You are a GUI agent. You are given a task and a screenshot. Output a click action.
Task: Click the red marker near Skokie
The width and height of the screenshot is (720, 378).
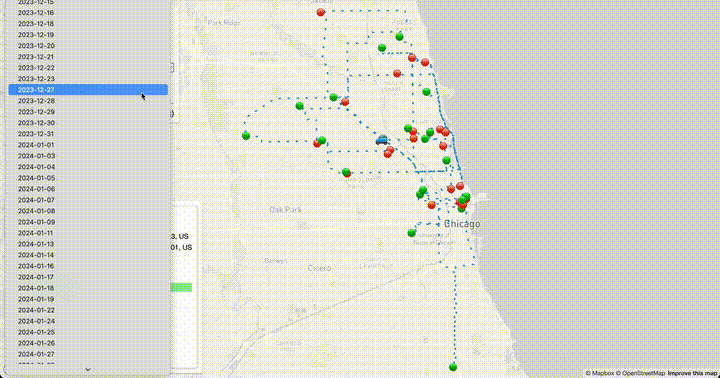[x=321, y=12]
